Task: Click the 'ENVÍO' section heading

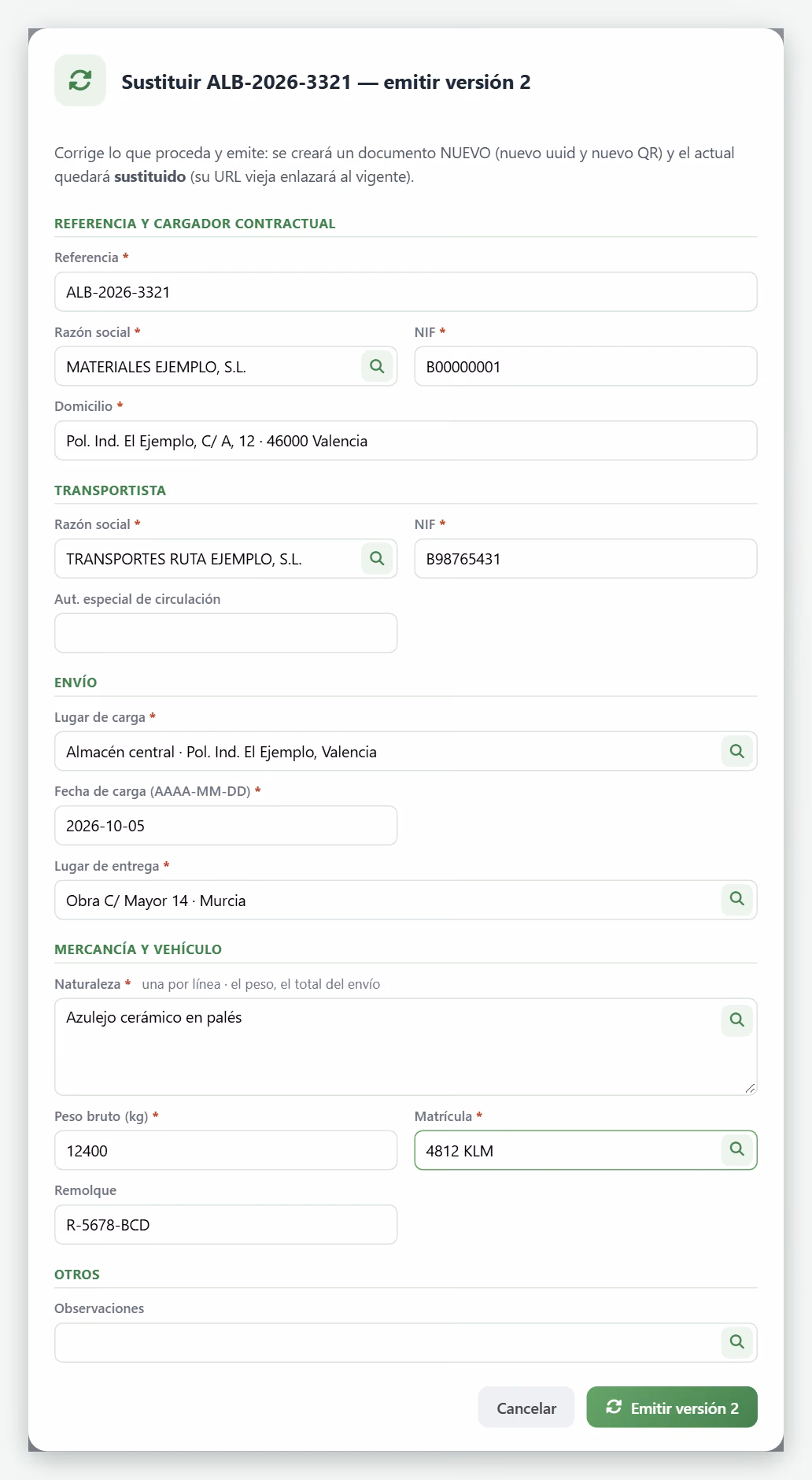Action: (x=76, y=683)
